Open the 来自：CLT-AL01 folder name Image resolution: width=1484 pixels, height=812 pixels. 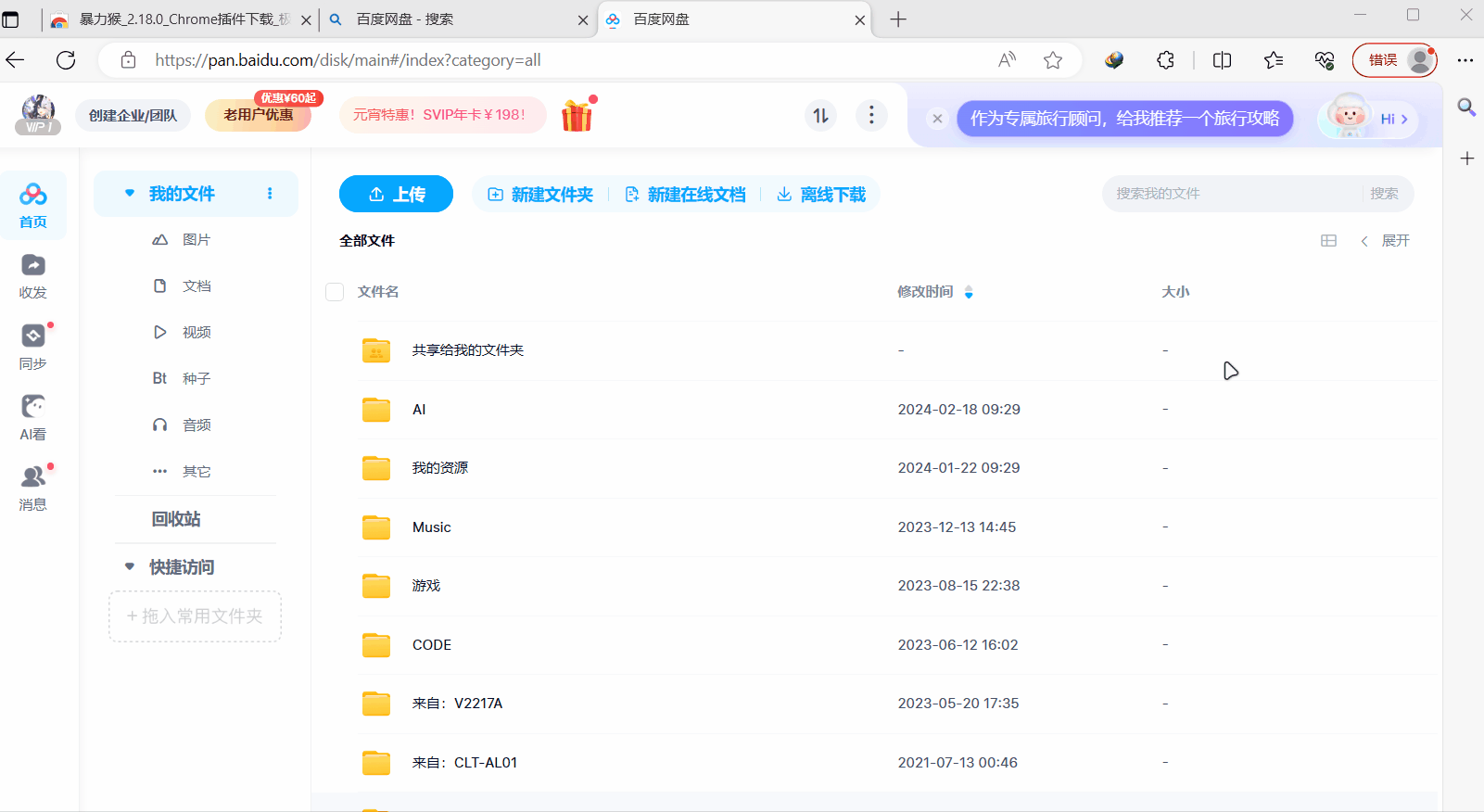pos(464,763)
